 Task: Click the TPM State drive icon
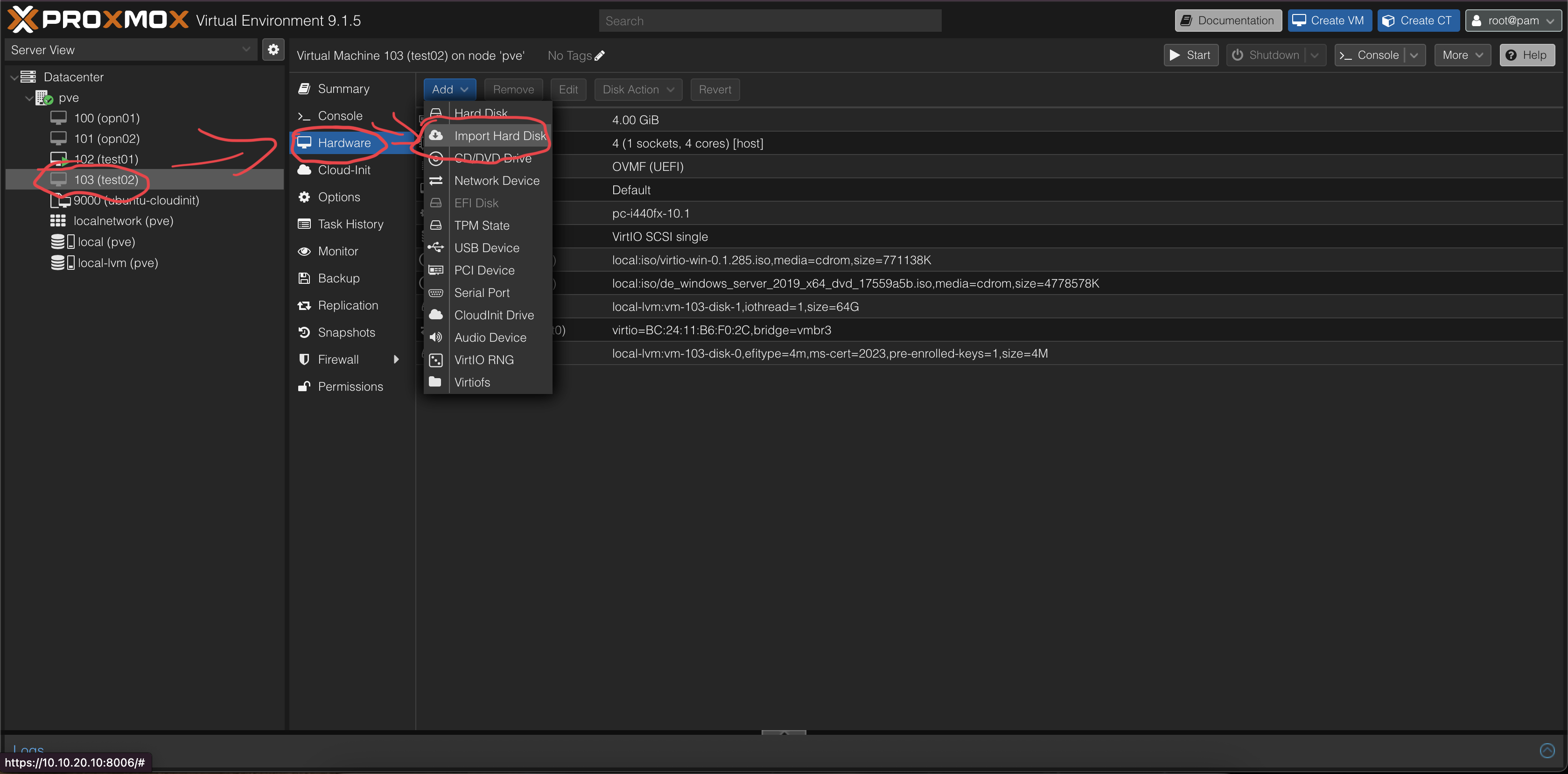[x=436, y=225]
